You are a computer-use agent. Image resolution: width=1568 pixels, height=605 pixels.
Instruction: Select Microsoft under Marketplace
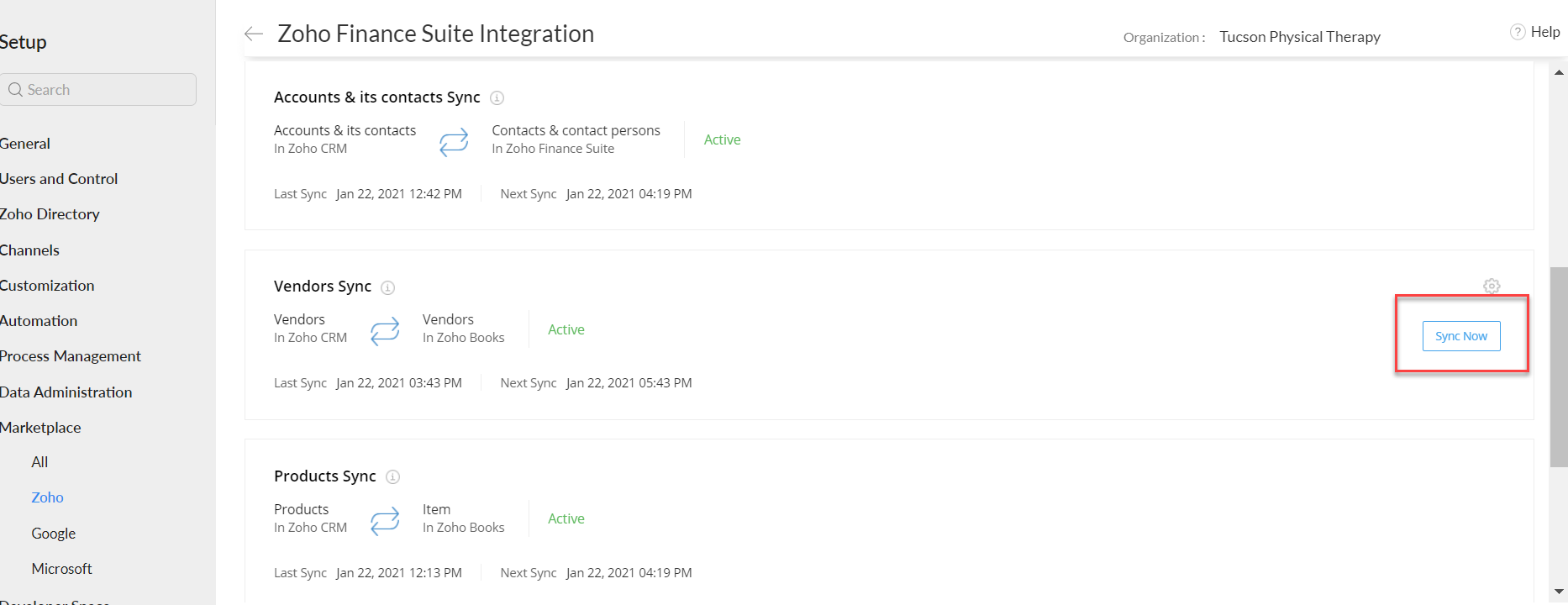(62, 569)
